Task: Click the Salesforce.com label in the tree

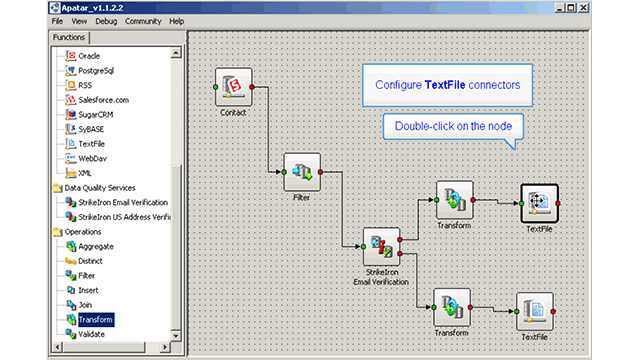Action: [x=104, y=100]
